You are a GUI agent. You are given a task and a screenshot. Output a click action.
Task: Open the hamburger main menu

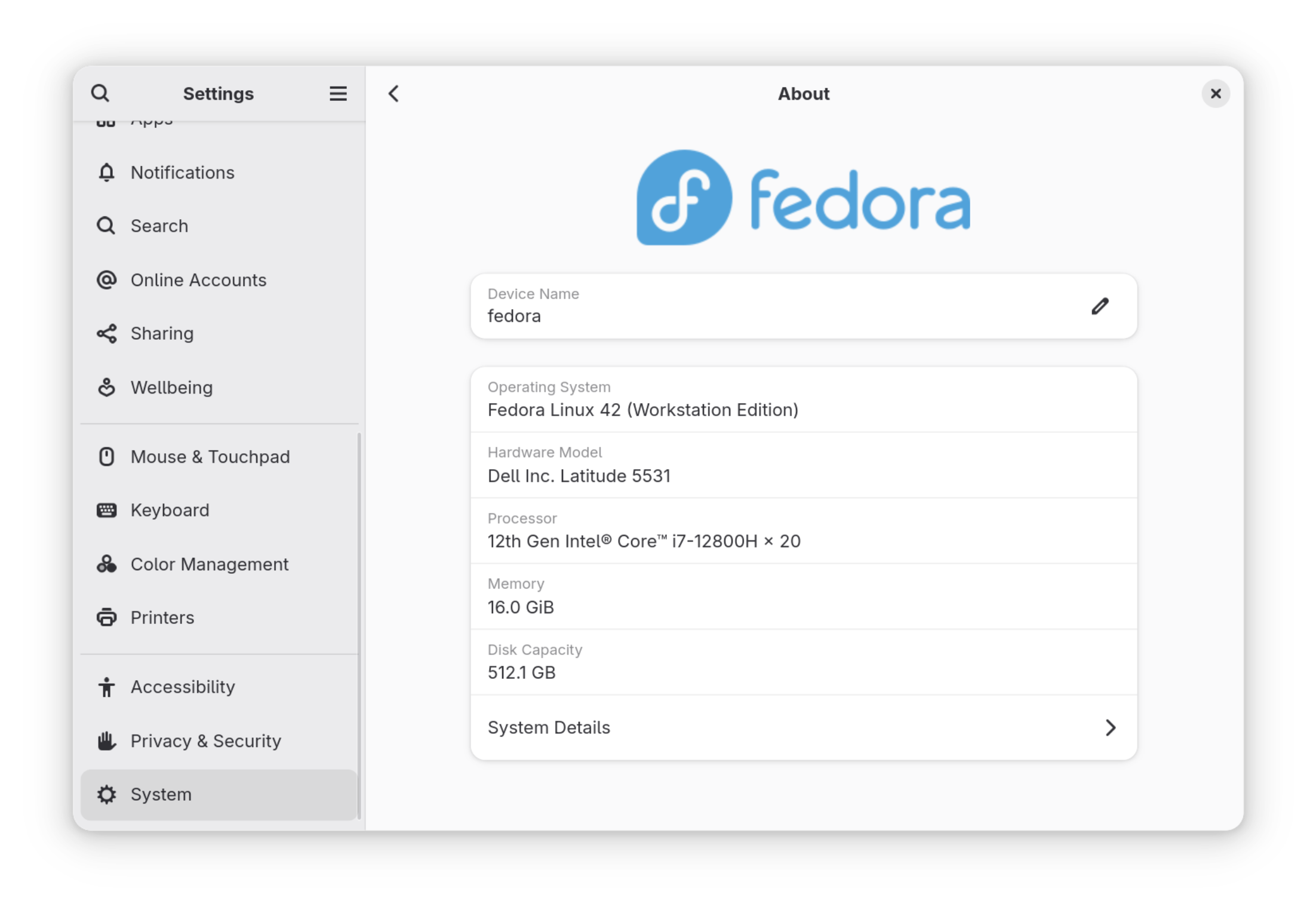pos(338,94)
